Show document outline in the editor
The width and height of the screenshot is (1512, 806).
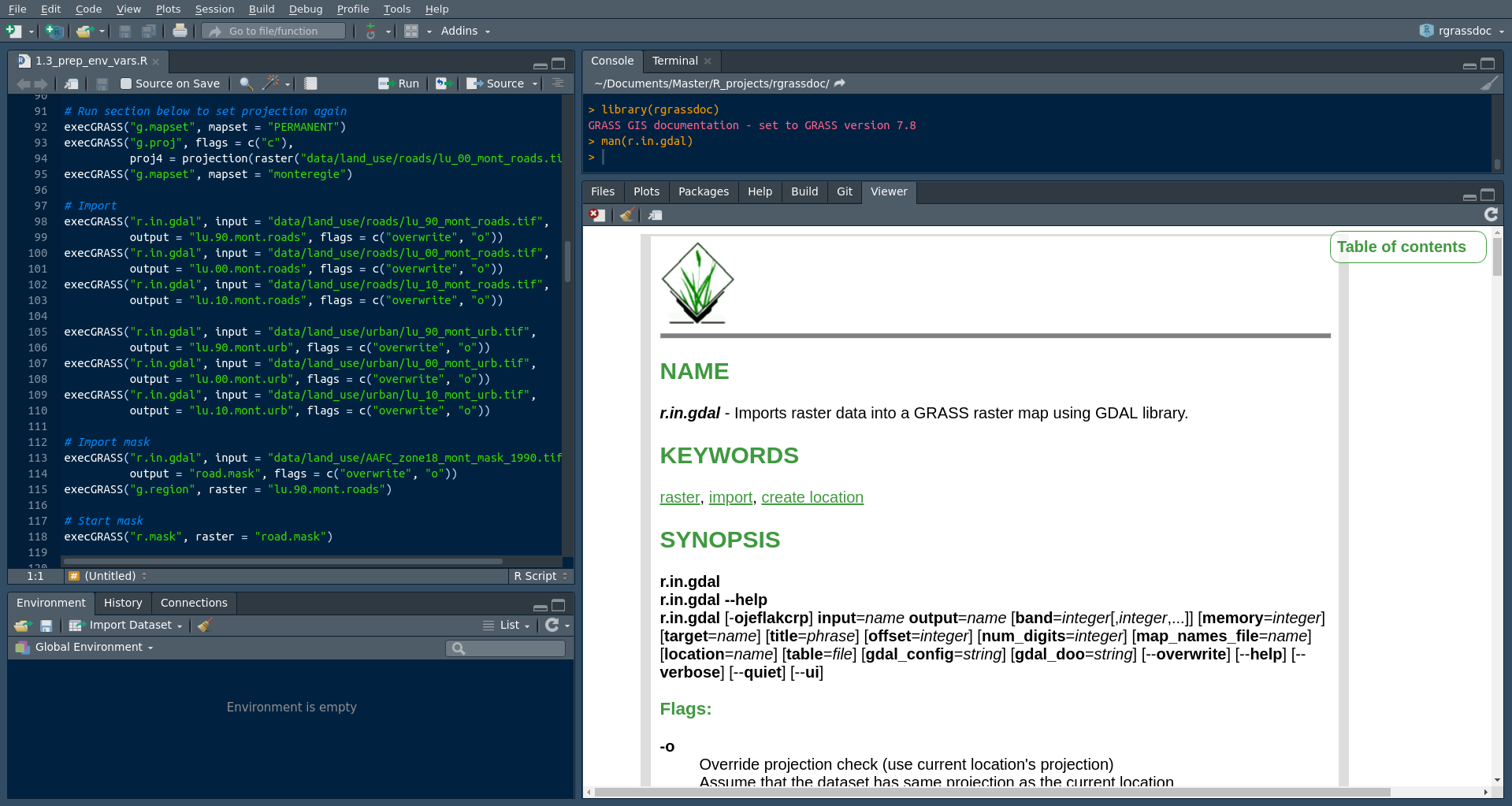click(x=558, y=83)
